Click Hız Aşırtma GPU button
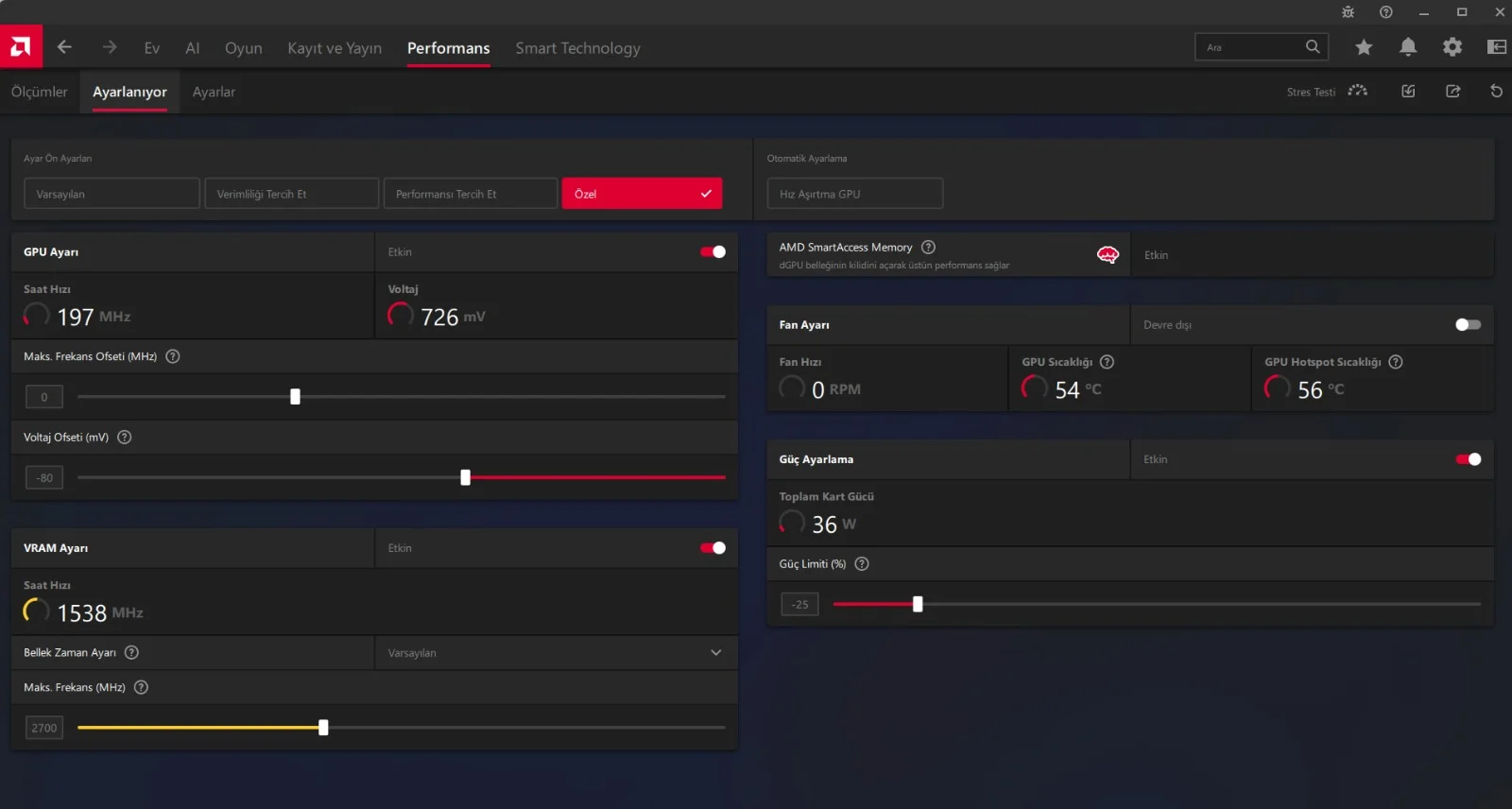The height and width of the screenshot is (809, 1512). pos(855,194)
